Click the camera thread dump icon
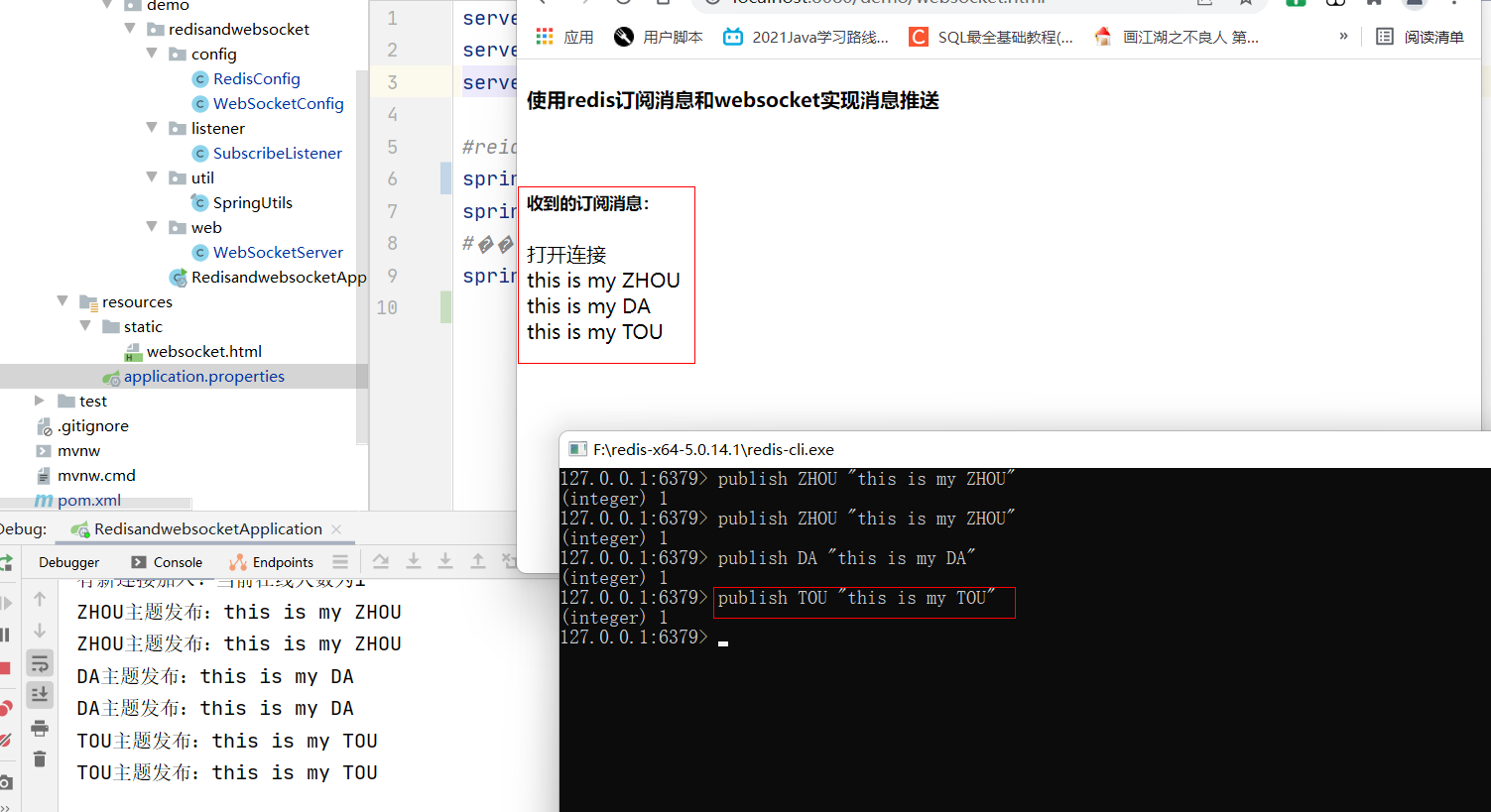1491x812 pixels. pos(5,781)
